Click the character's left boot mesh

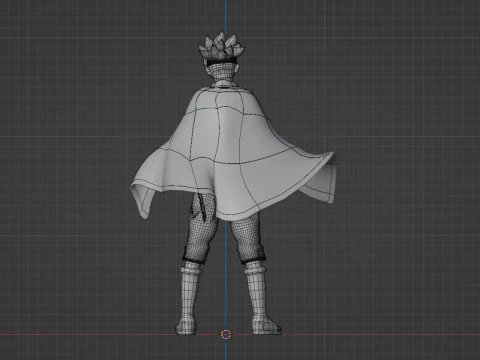click(188, 299)
